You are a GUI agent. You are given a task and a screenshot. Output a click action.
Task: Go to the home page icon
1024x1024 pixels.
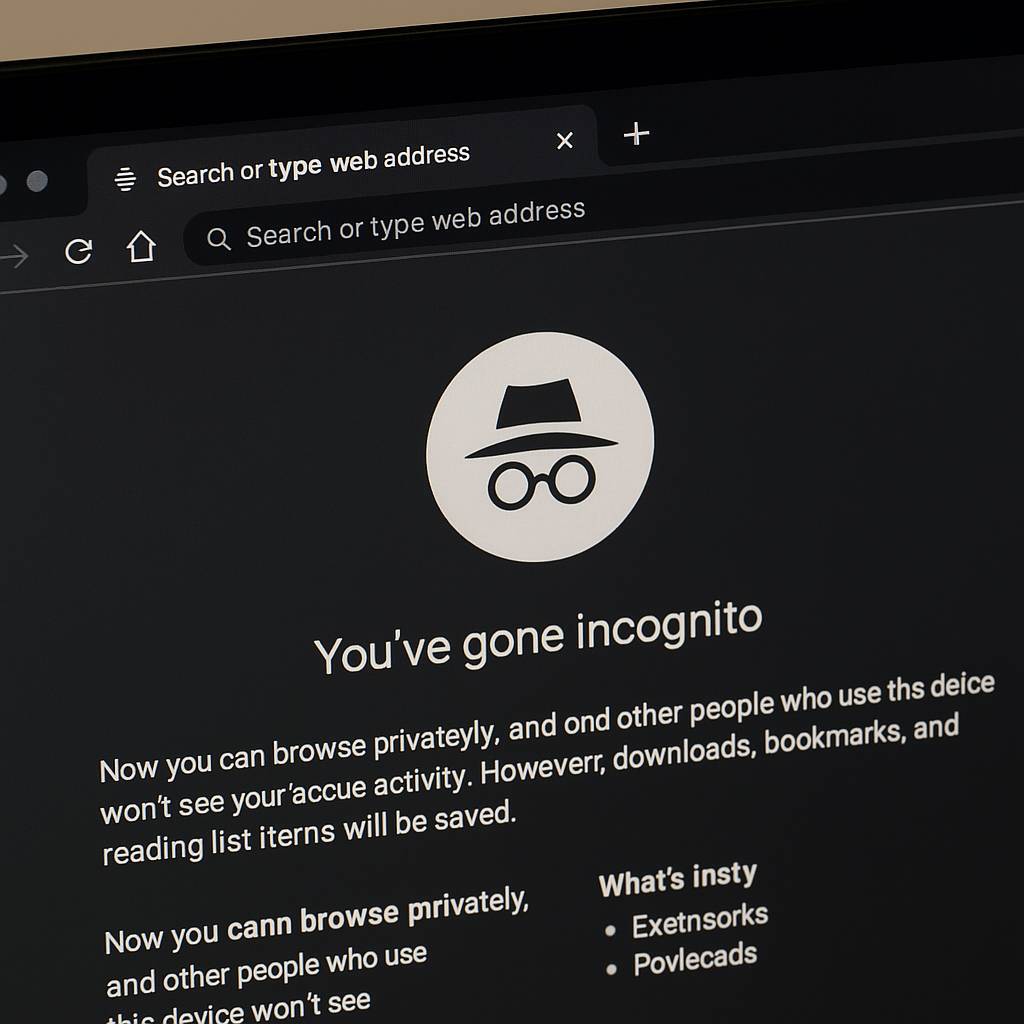(141, 246)
